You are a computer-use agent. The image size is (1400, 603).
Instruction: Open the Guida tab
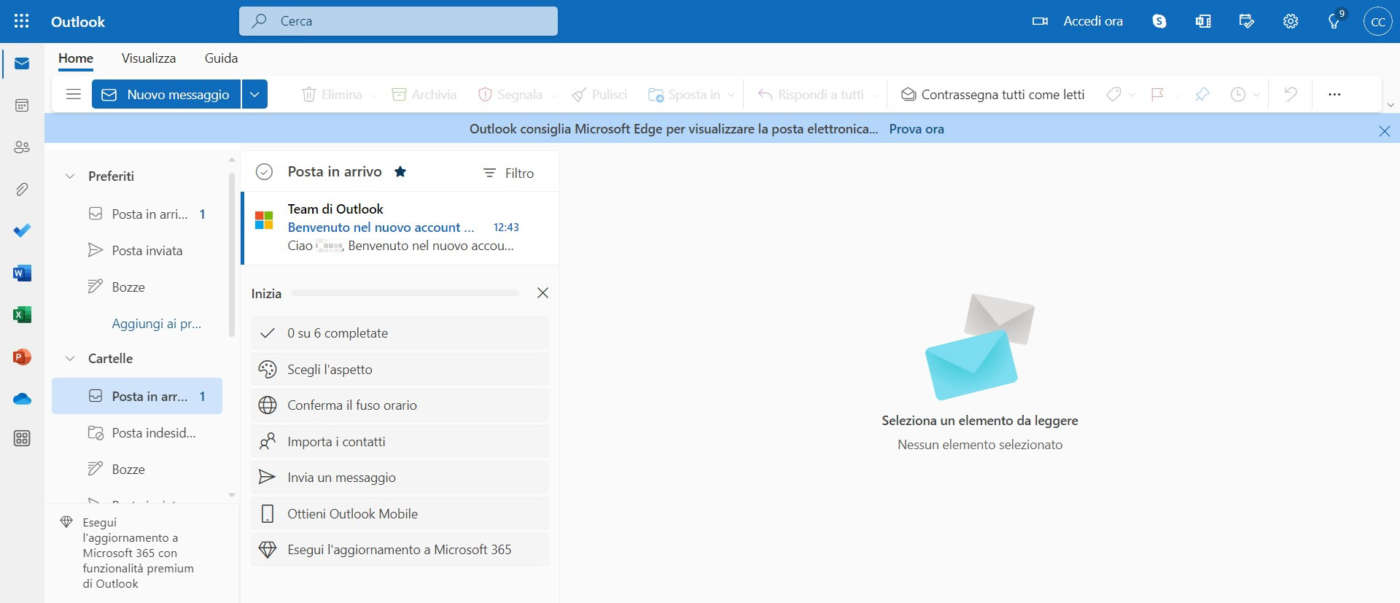(221, 58)
